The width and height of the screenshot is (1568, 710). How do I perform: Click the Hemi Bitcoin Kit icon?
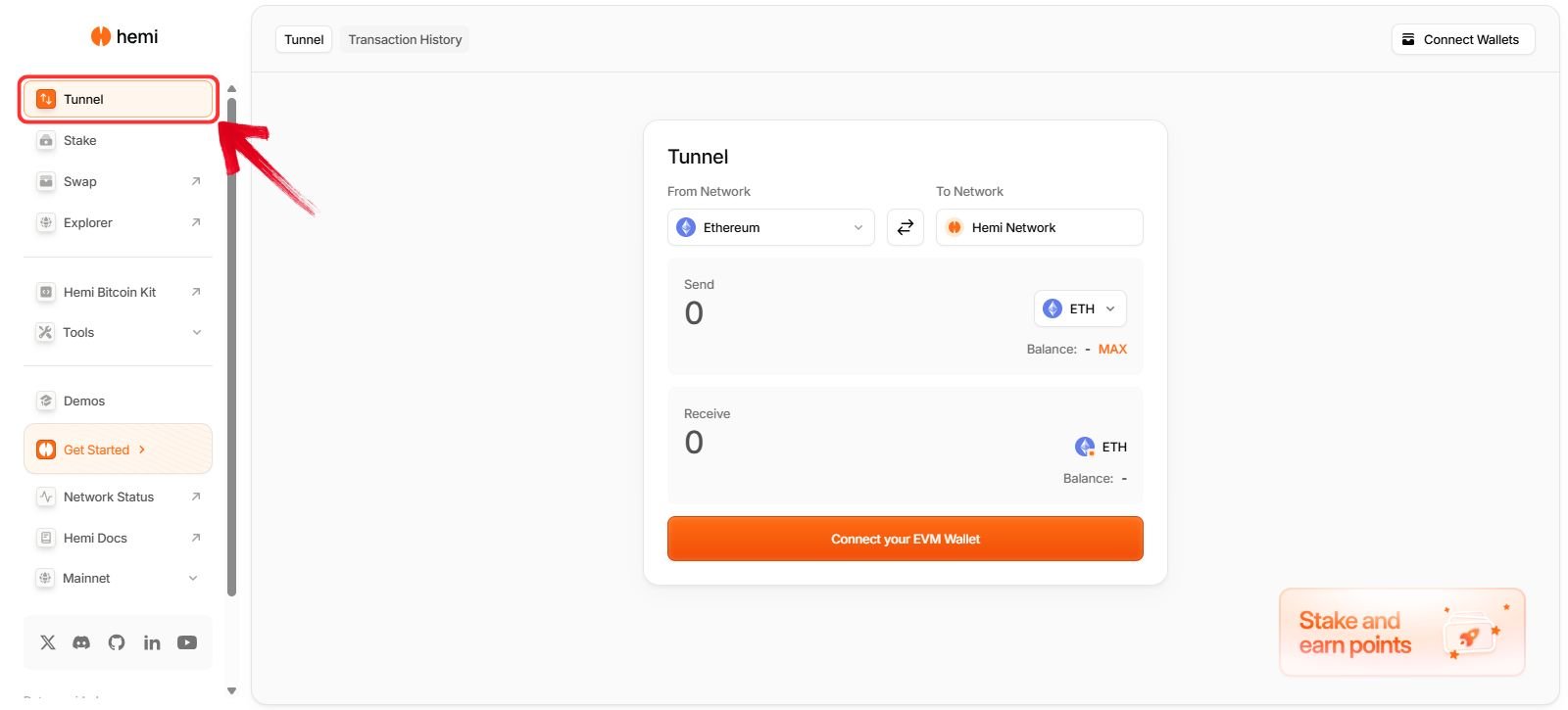46,292
